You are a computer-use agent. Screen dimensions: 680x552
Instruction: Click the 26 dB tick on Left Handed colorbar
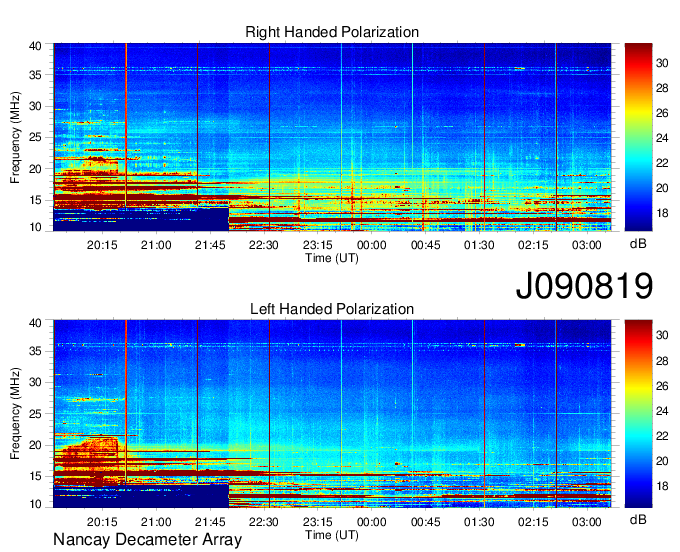tap(662, 386)
